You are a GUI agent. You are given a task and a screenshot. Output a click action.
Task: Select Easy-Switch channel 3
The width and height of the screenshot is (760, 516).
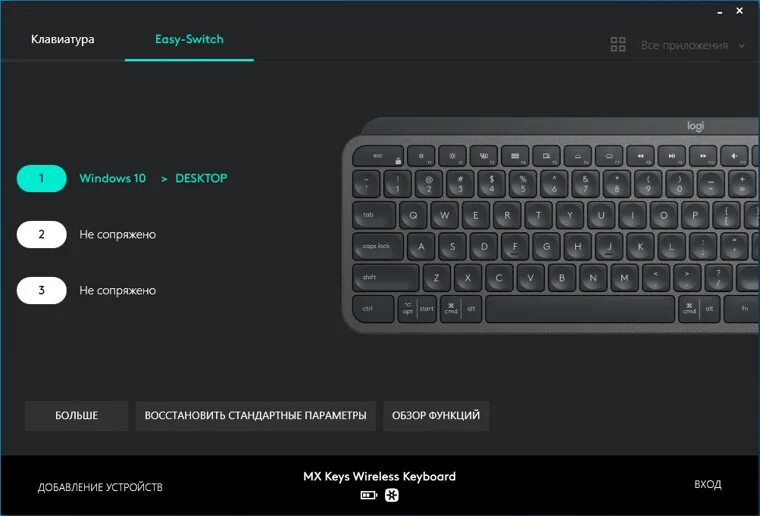pyautogui.click(x=42, y=290)
